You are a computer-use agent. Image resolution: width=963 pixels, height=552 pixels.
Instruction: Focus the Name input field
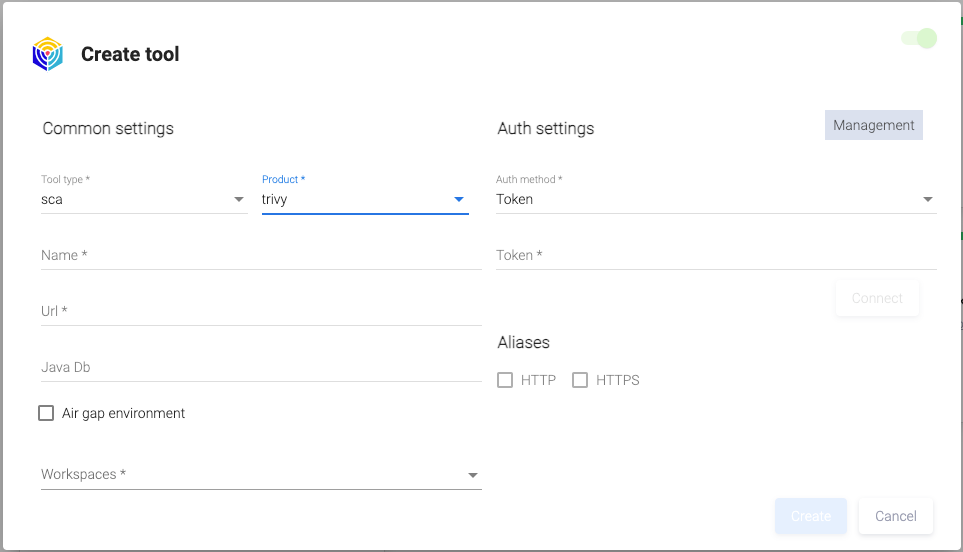(260, 256)
